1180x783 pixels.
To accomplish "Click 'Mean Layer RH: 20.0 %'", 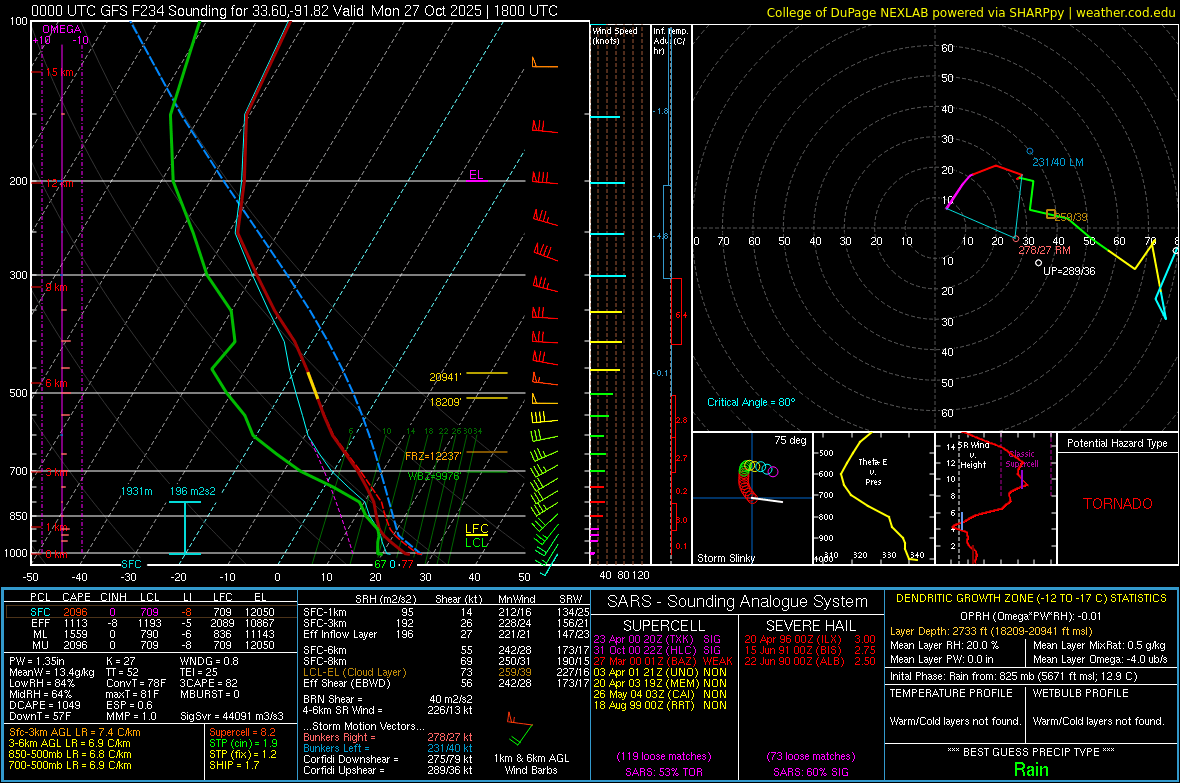I will tap(944, 645).
